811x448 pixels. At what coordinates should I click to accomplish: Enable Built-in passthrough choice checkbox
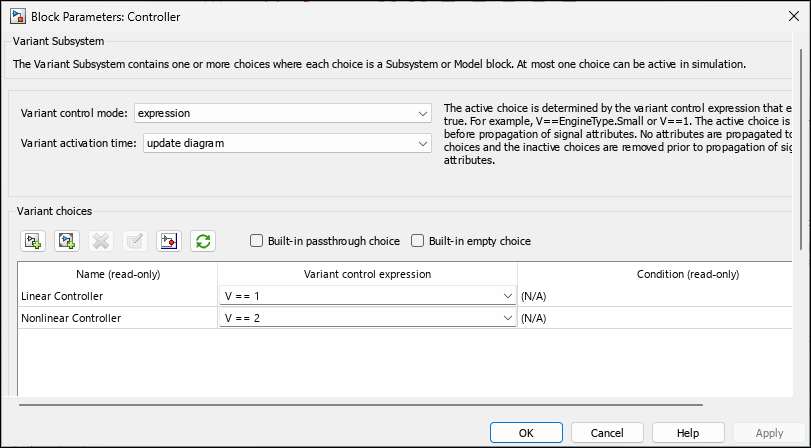pos(257,241)
